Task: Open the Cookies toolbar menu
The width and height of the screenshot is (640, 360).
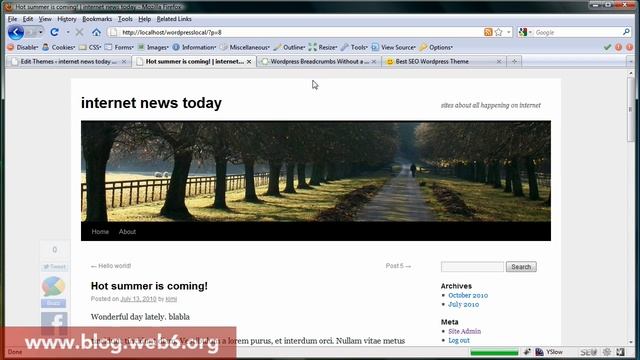Action: point(59,47)
